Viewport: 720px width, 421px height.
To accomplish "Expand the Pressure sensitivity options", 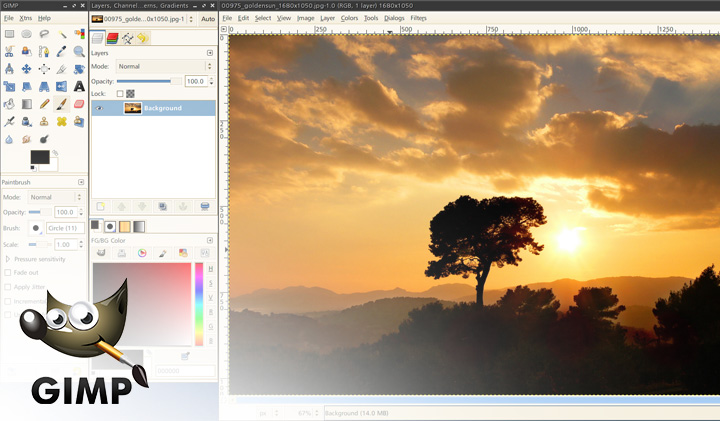I will 7,259.
